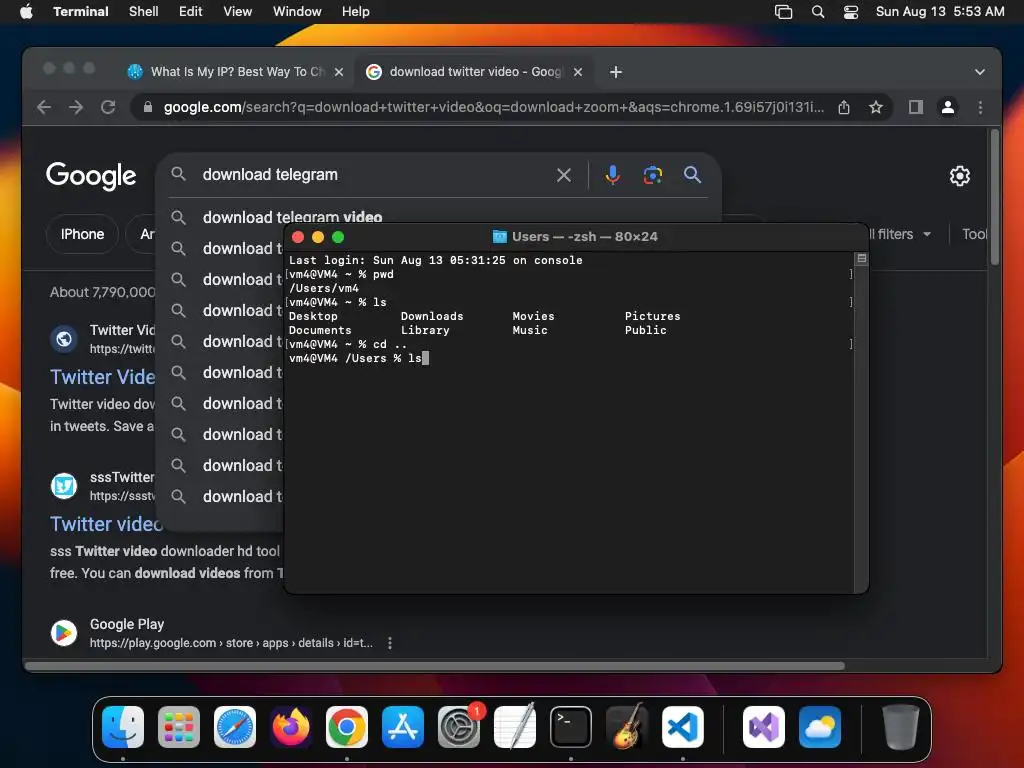
Task: Click the date and time in menu bar
Action: pos(940,12)
